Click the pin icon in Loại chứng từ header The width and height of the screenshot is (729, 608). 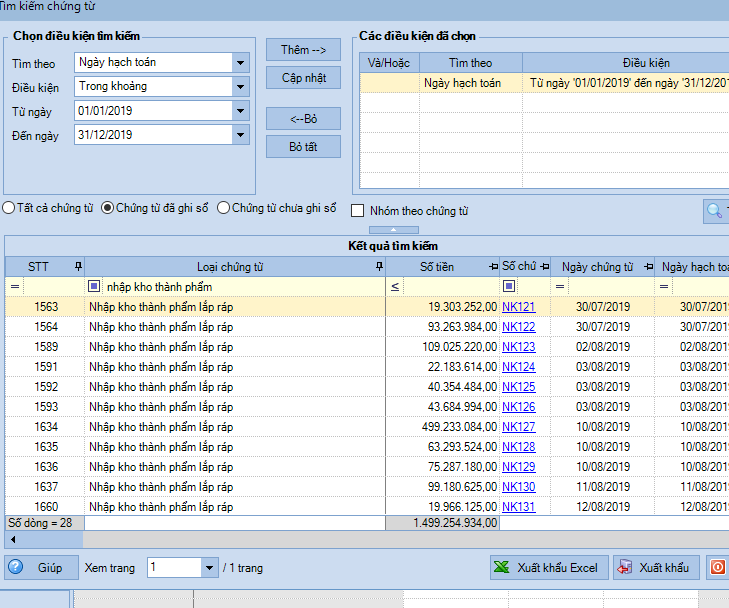378,267
